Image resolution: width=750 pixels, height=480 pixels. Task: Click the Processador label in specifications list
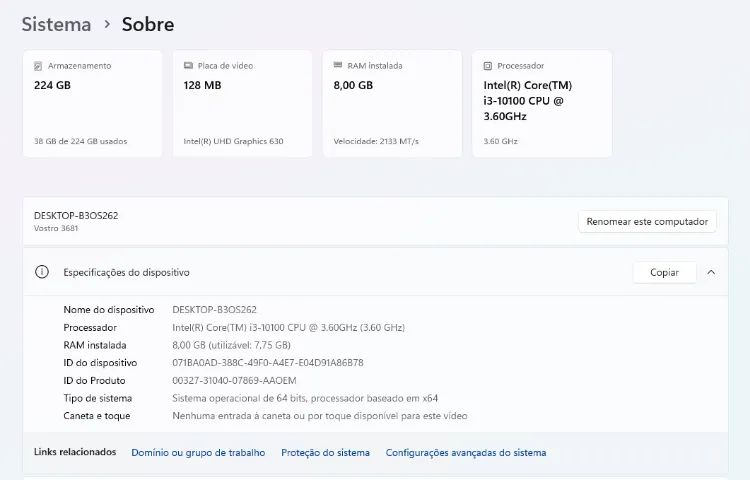90,327
